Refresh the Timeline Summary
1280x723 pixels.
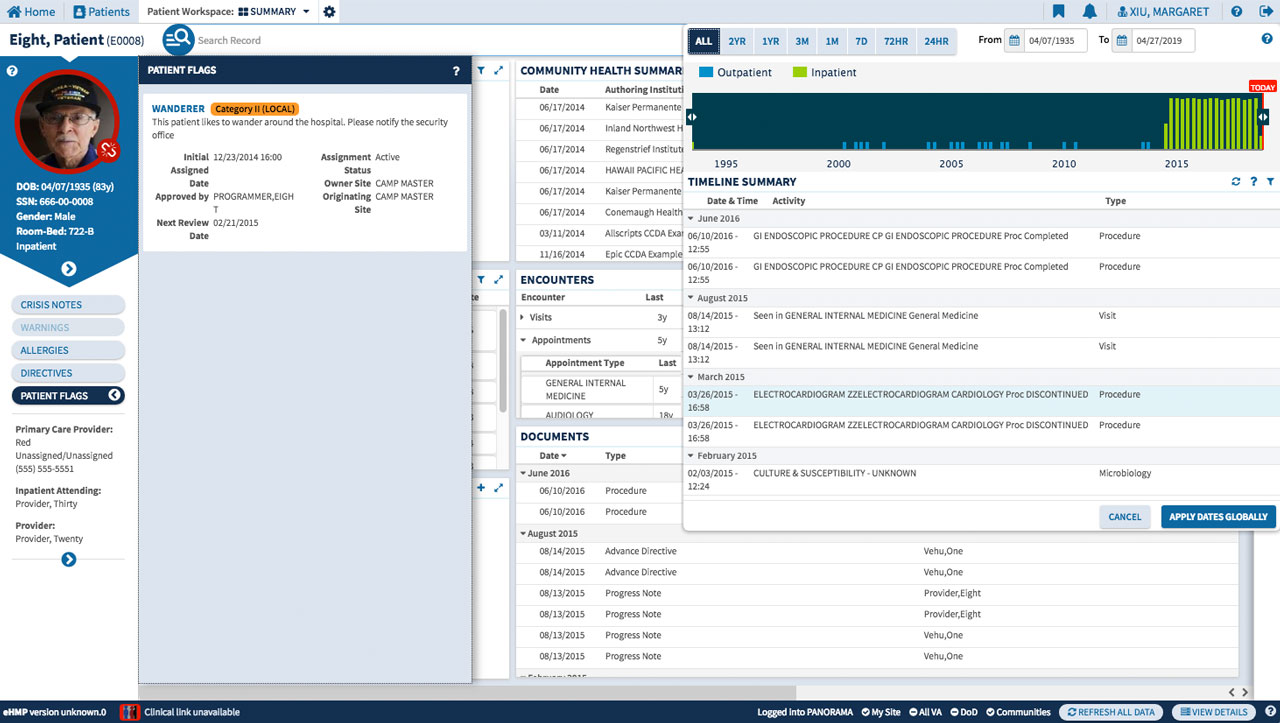1236,182
